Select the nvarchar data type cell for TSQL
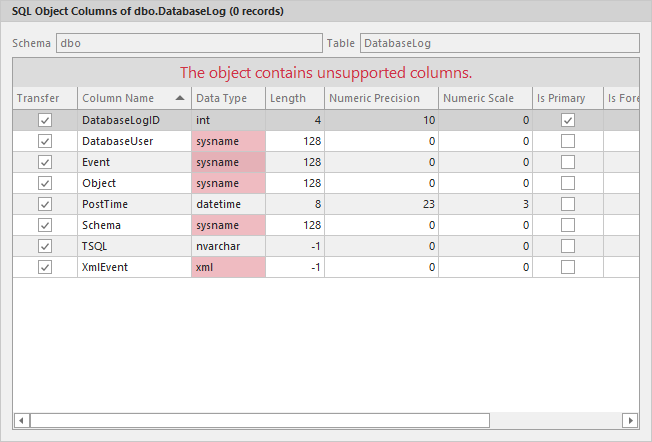Image resolution: width=652 pixels, height=442 pixels. 228,246
